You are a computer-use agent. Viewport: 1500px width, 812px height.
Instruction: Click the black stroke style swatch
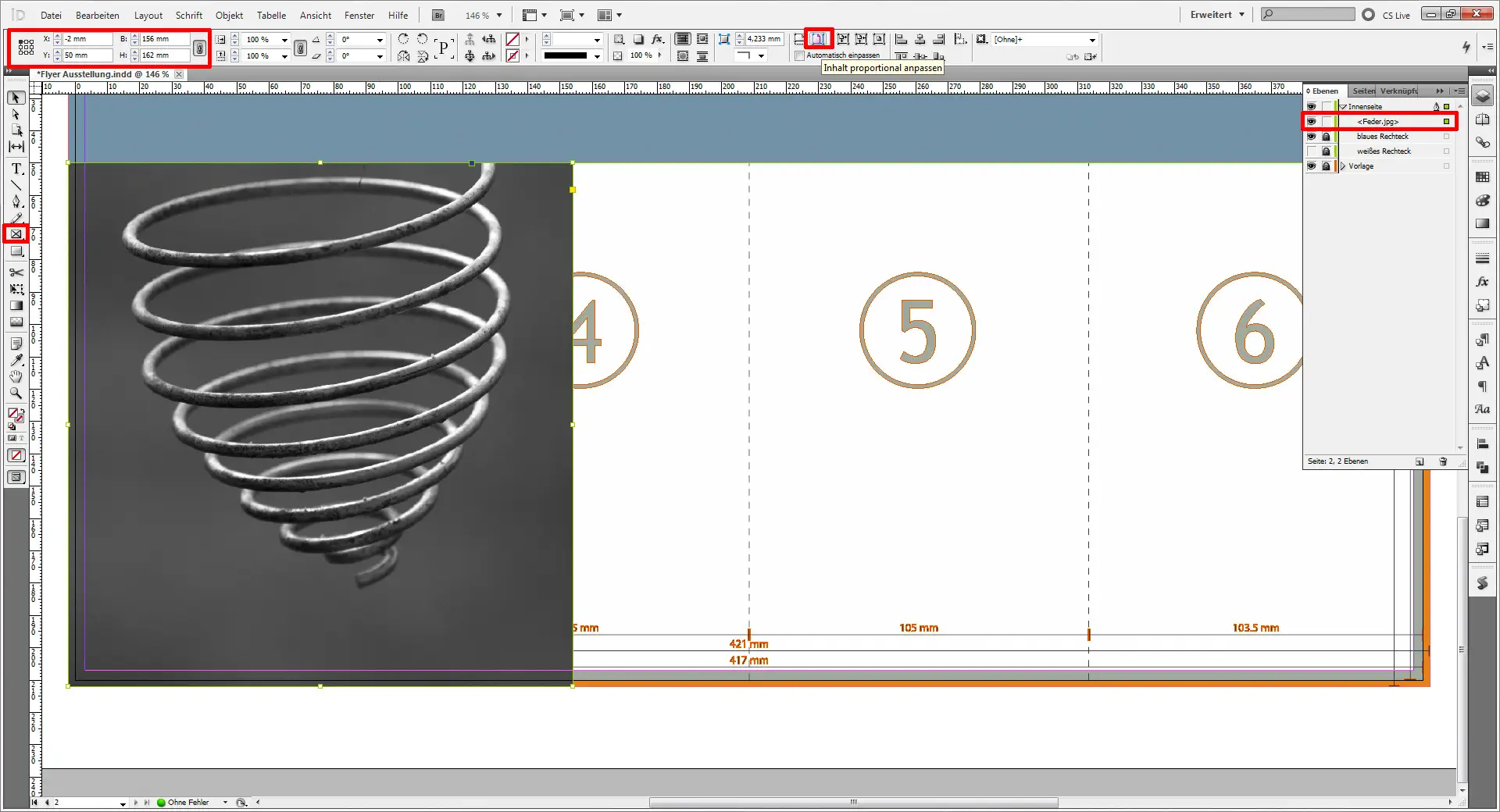(x=565, y=56)
